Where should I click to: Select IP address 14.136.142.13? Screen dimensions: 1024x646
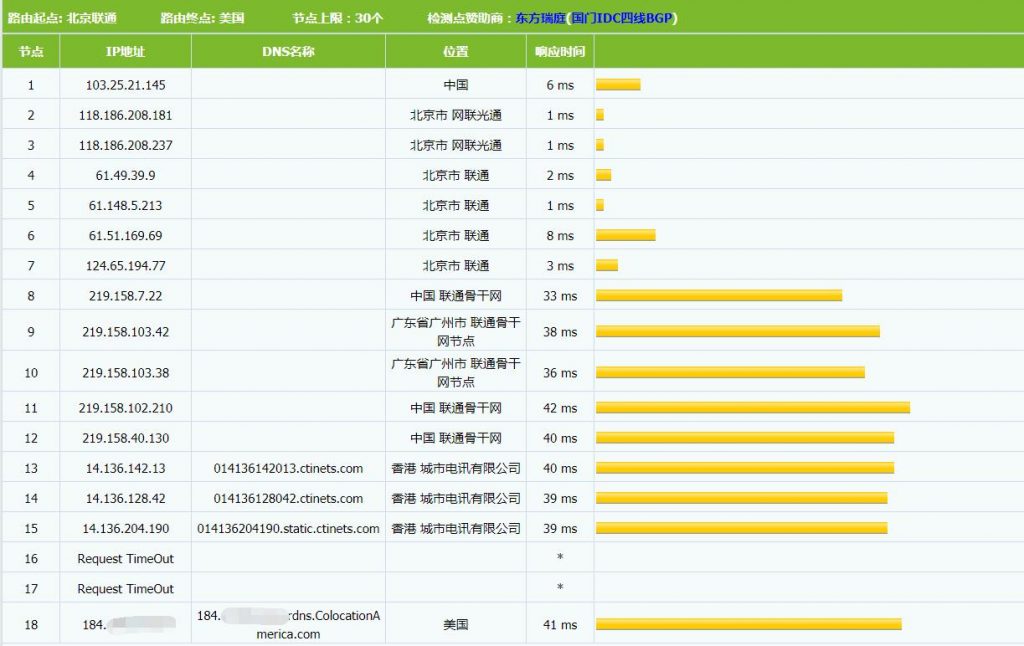(x=125, y=468)
